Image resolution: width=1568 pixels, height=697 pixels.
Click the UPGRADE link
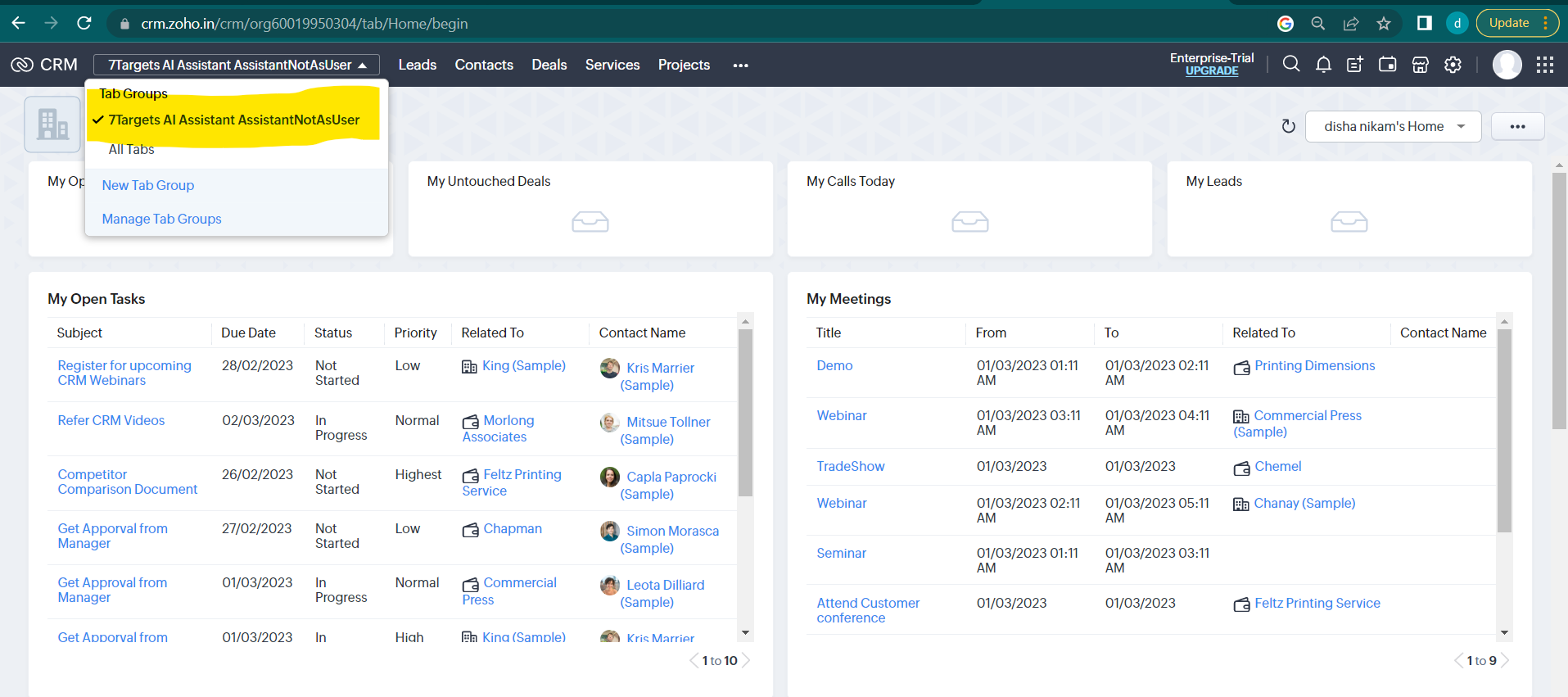1212,71
